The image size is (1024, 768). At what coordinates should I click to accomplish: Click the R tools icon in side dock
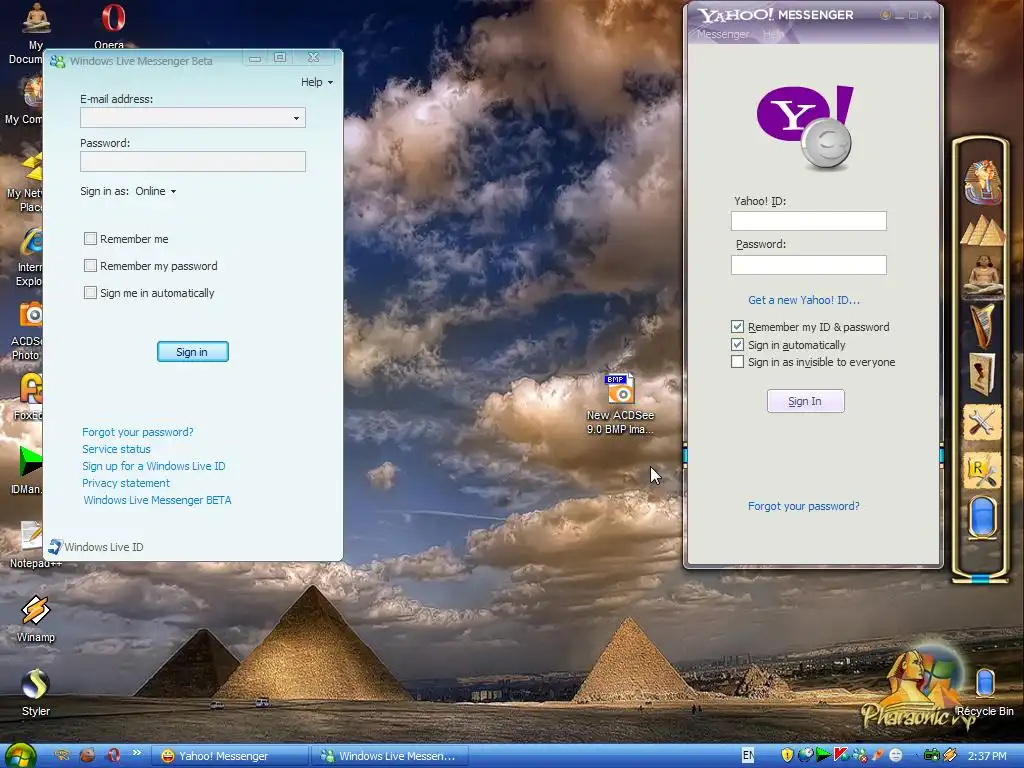click(x=982, y=470)
